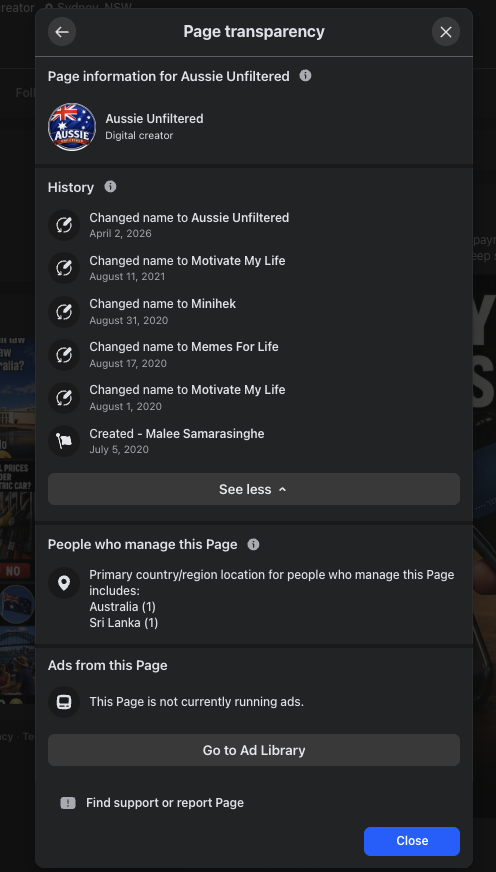Select text 'Digital creator' under page name

click(x=139, y=136)
